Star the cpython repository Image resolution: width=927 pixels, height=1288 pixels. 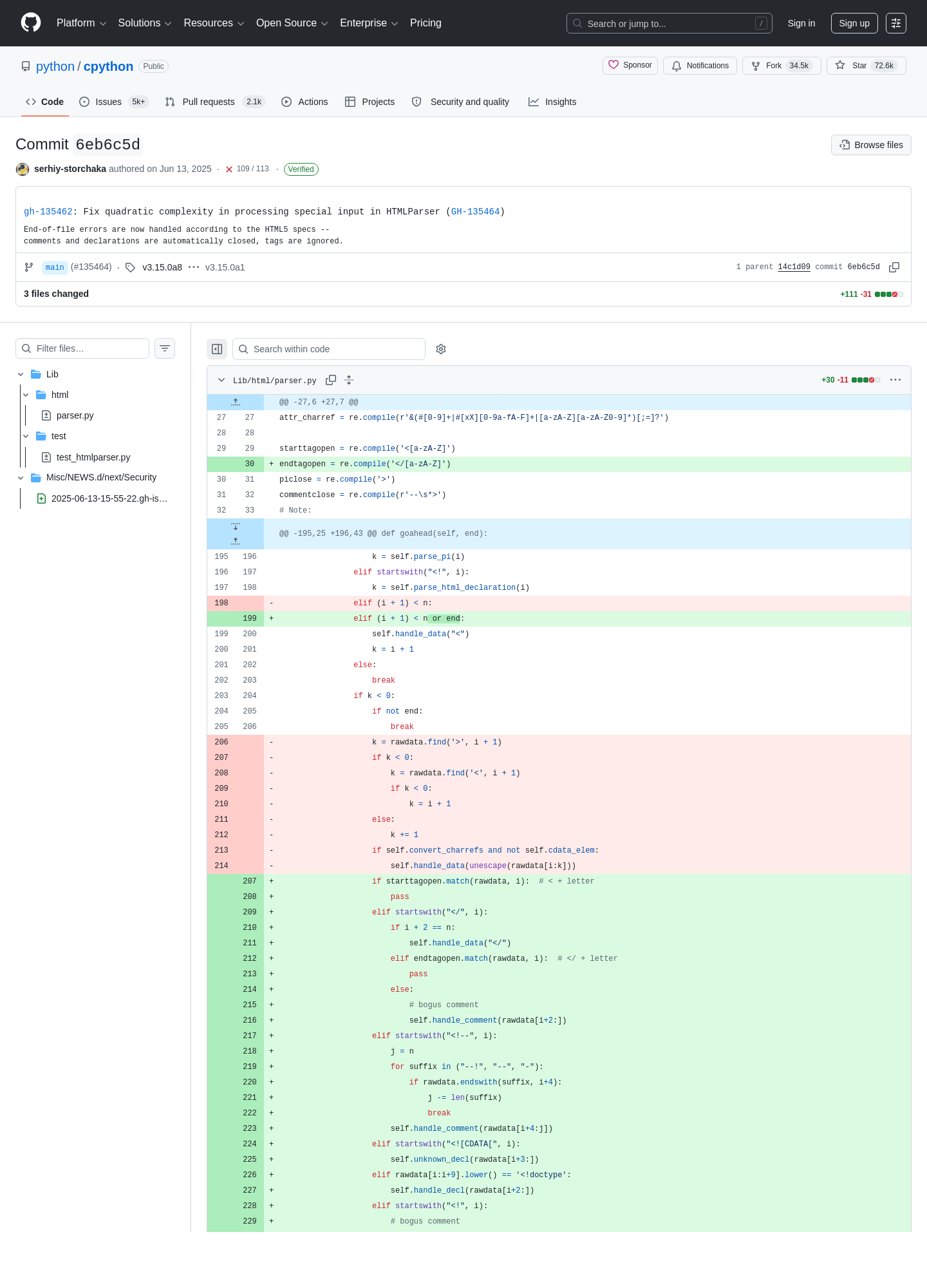click(866, 66)
